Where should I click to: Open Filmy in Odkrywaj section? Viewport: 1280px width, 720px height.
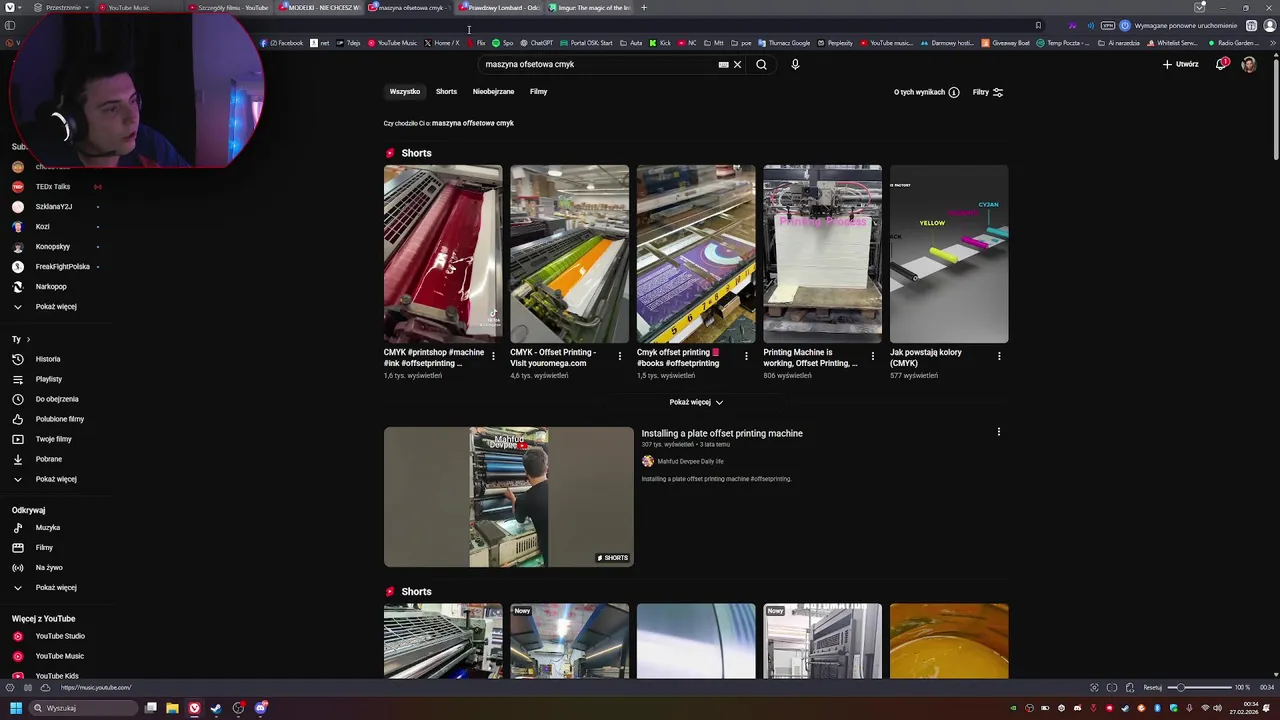tap(44, 548)
